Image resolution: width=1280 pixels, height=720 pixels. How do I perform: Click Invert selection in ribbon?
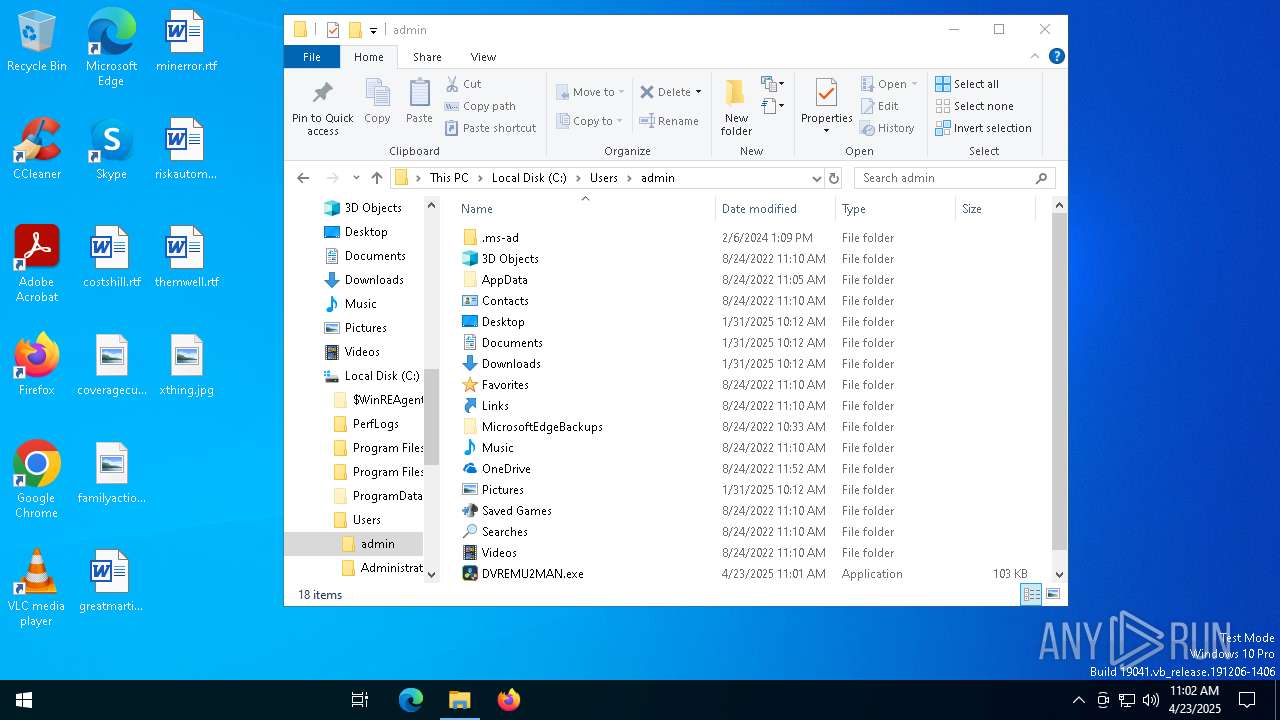tap(983, 128)
